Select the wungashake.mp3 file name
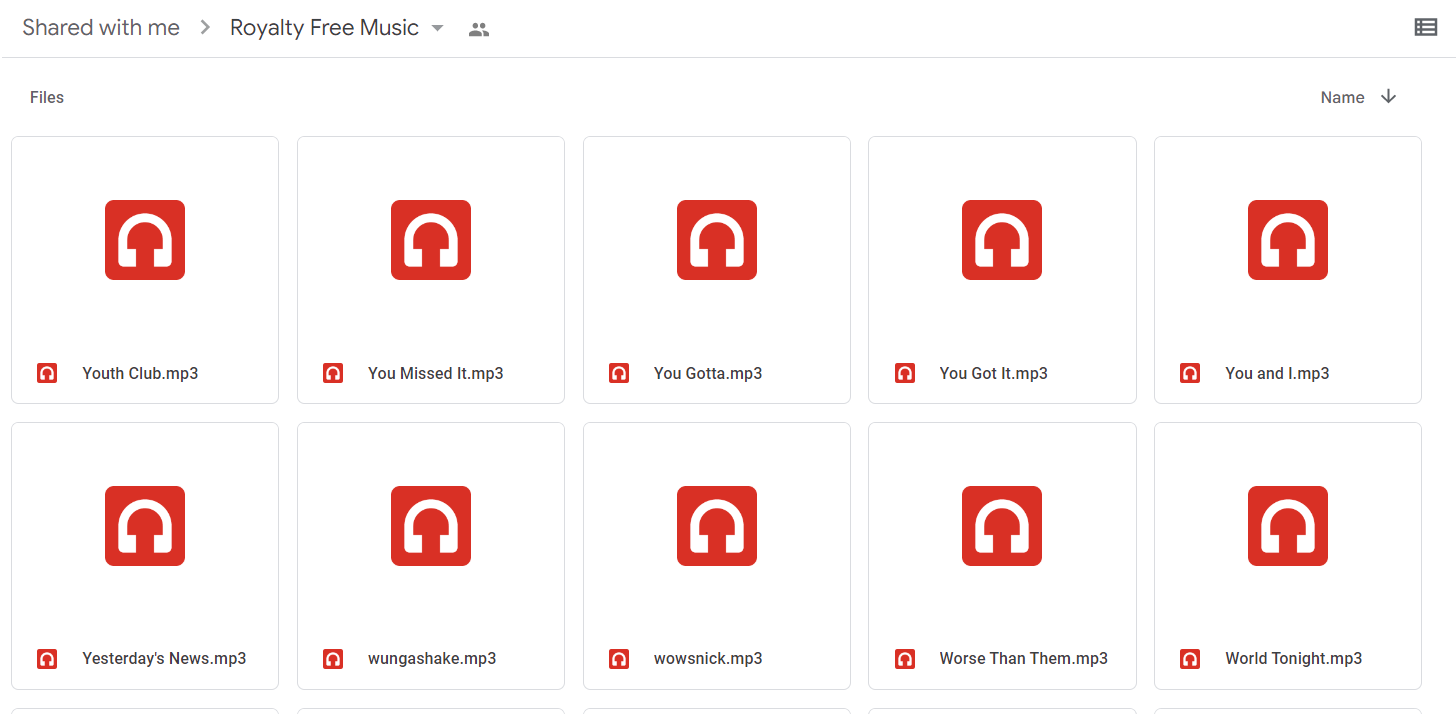Image resolution: width=1456 pixels, height=714 pixels. (x=432, y=659)
